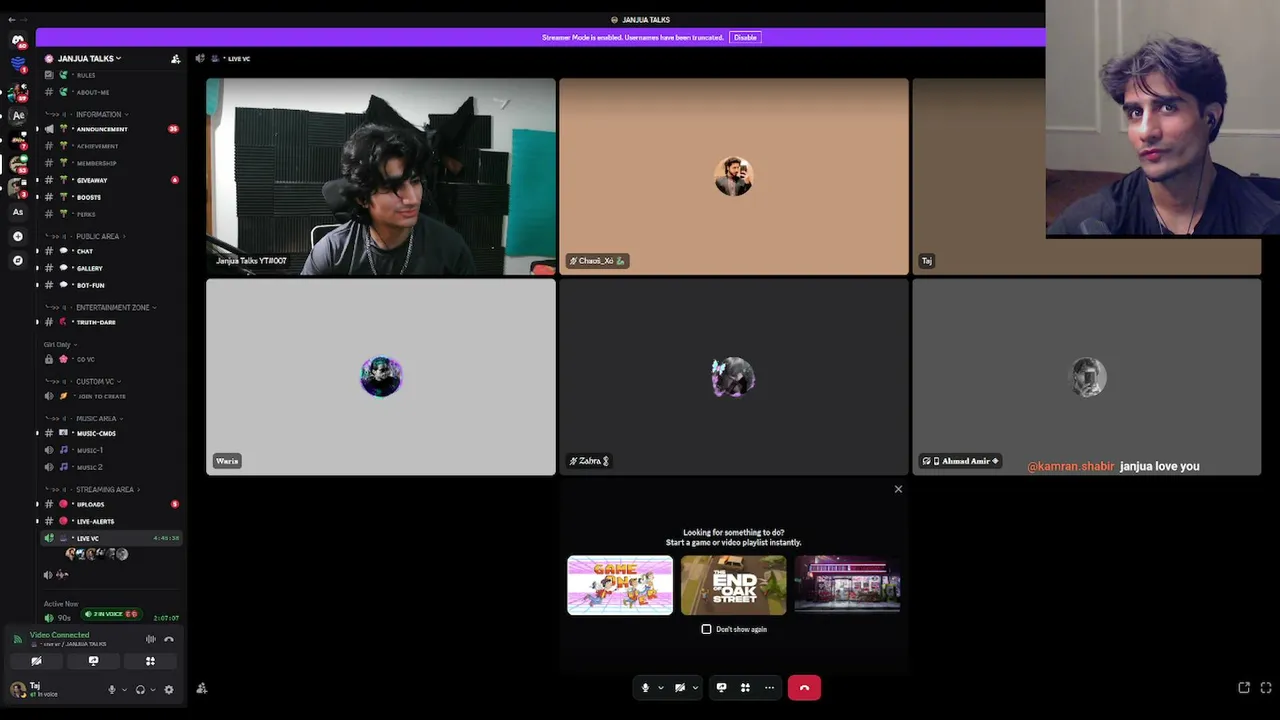Image resolution: width=1280 pixels, height=720 pixels.
Task: Enter full screen mode for call
Action: coord(1266,688)
